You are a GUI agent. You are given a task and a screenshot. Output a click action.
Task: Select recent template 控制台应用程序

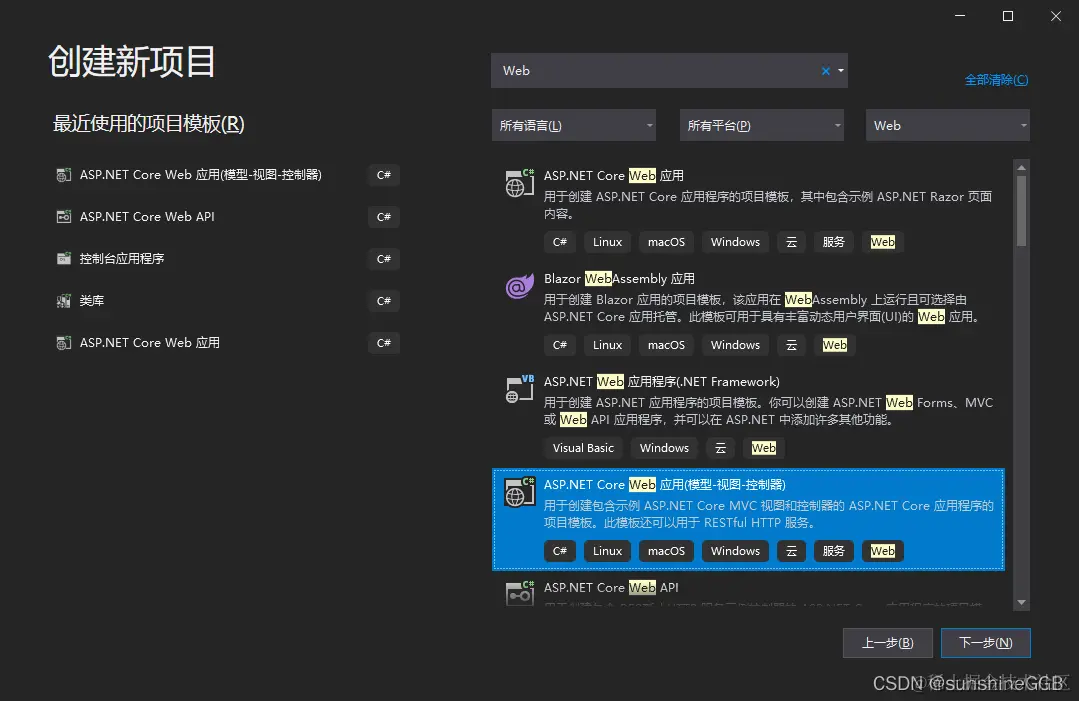[227, 259]
